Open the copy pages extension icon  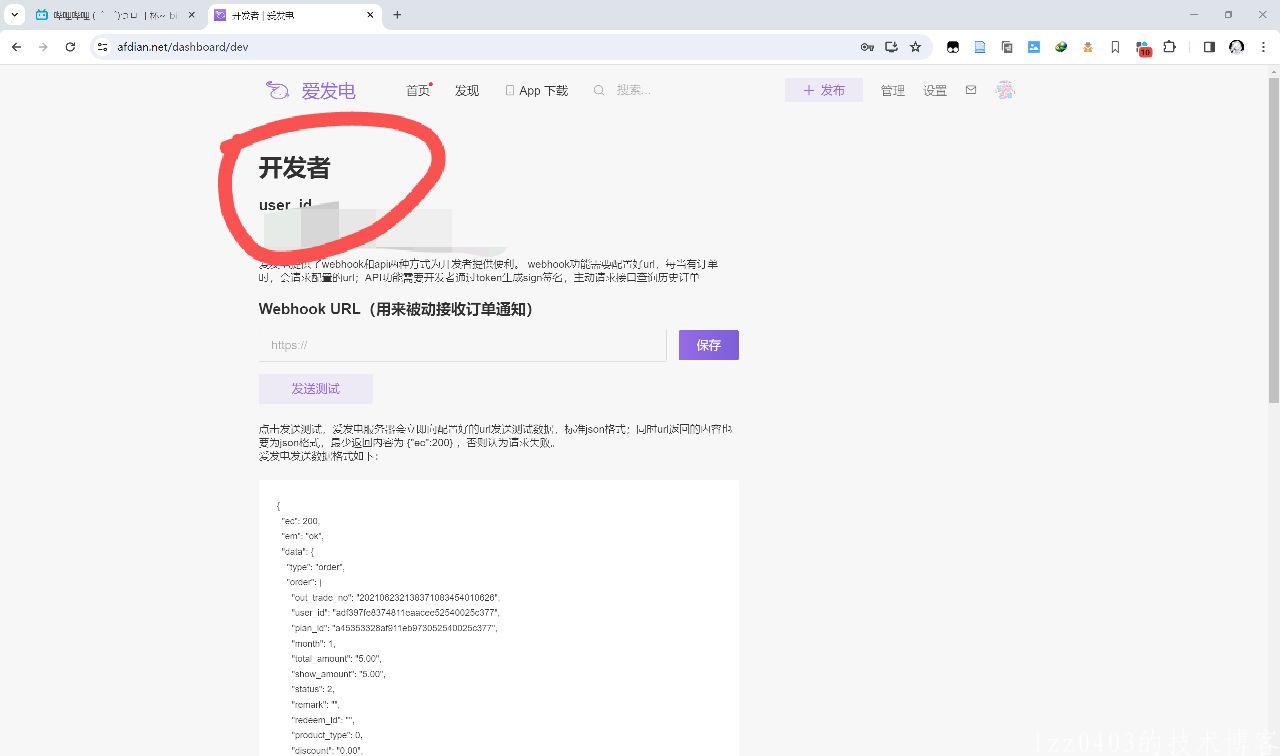coord(1007,47)
